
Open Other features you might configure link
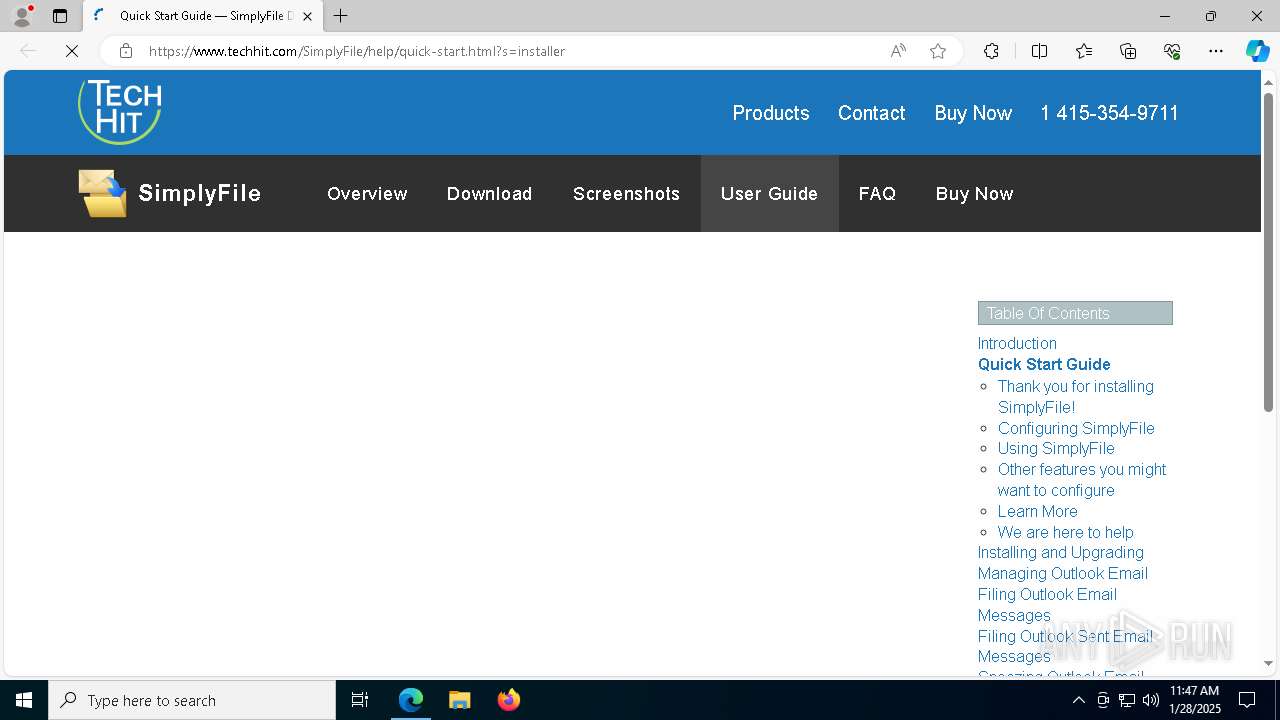point(1082,479)
